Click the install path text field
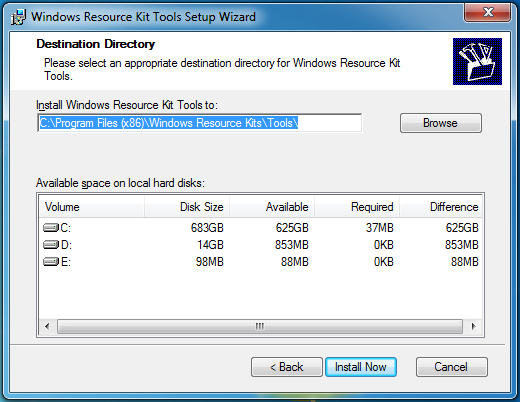The width and height of the screenshot is (520, 402). point(200,123)
